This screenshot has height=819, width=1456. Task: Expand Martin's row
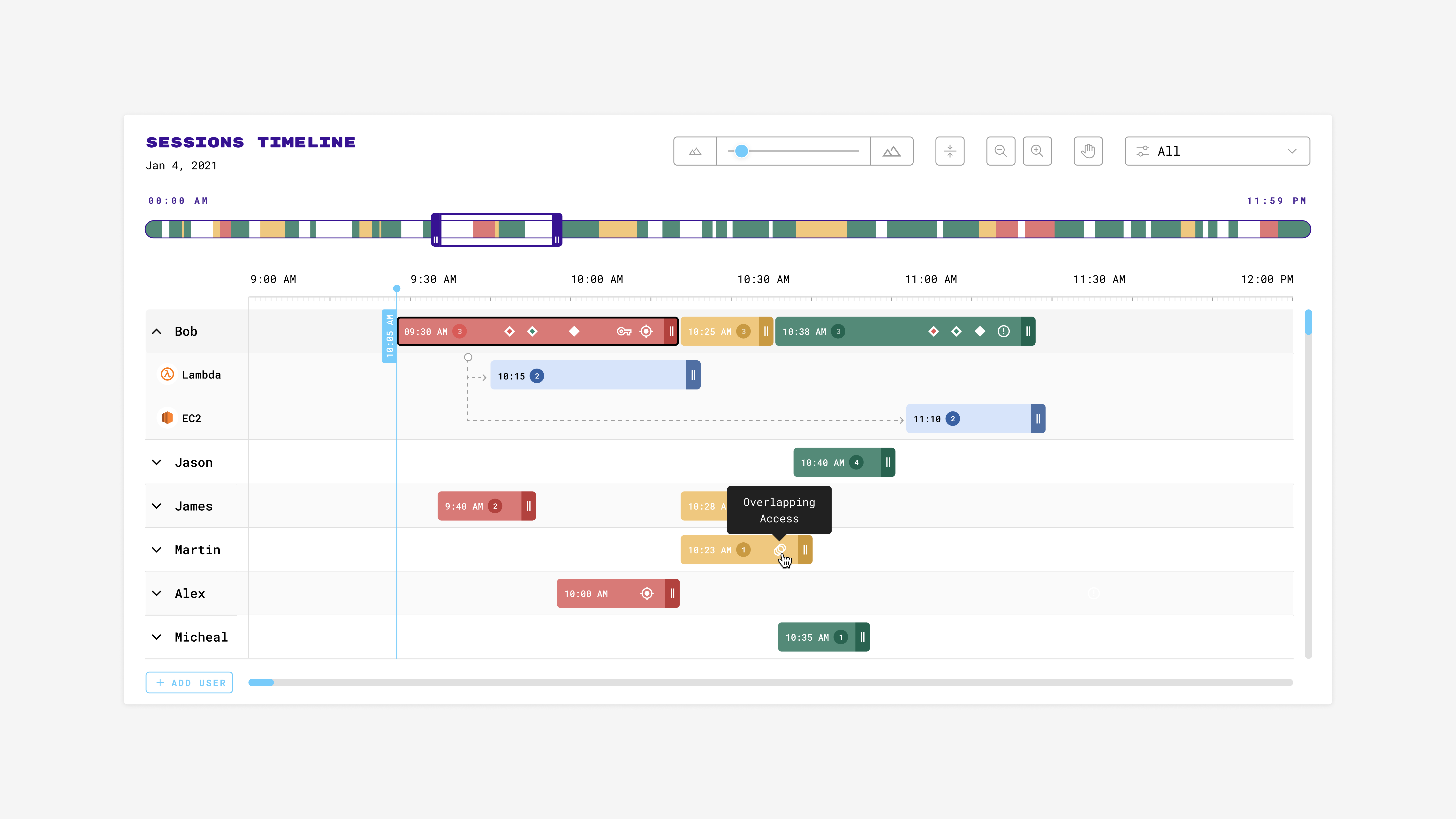[x=157, y=549]
